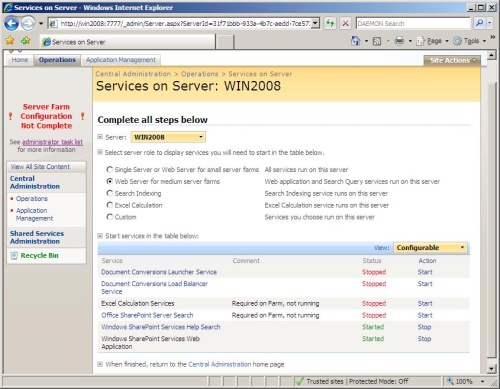Image resolution: width=500 pixels, height=389 pixels.
Task: Click the browser Forward arrow button
Action: (x=28, y=23)
